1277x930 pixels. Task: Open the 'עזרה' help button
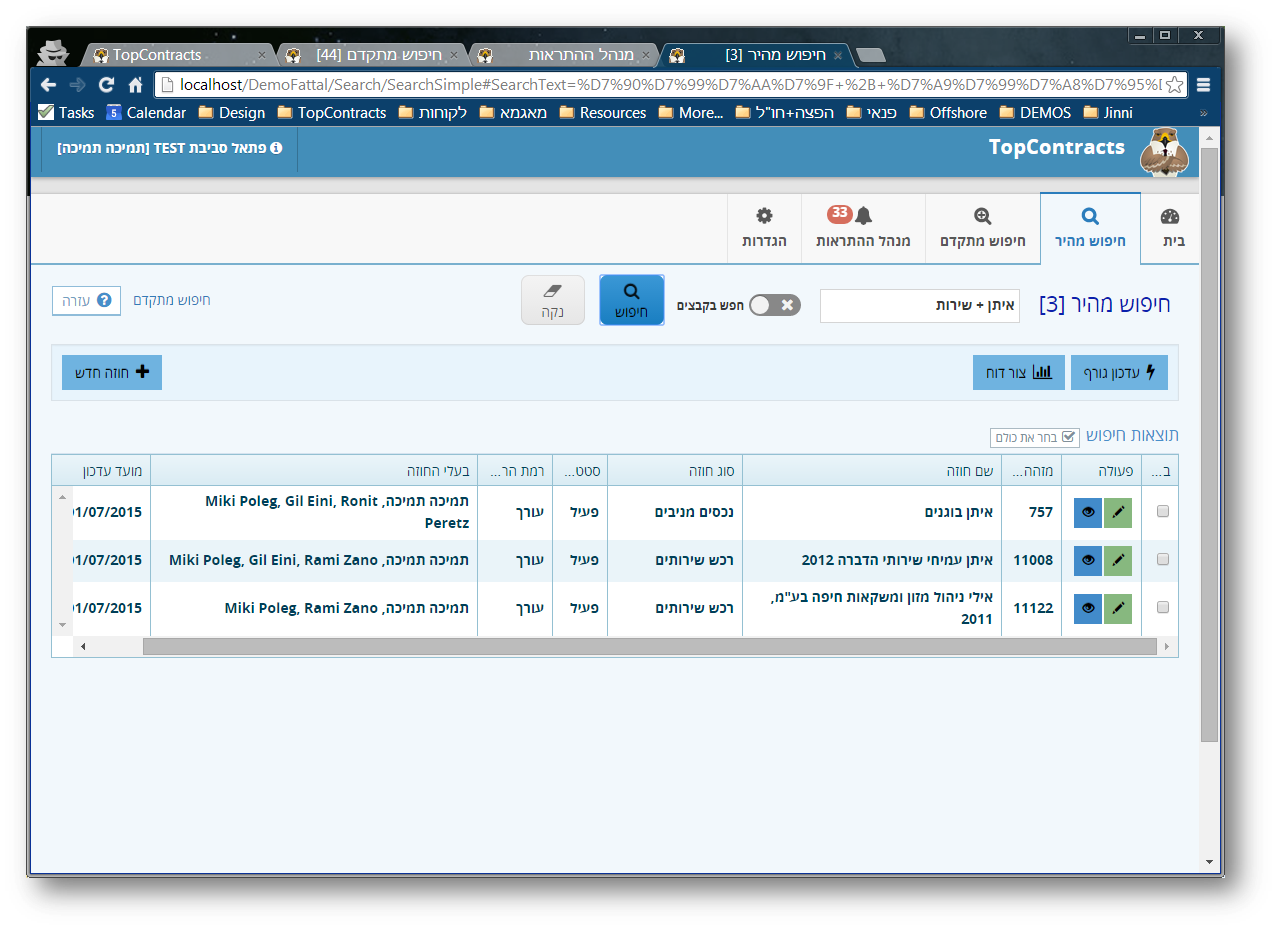coord(86,300)
